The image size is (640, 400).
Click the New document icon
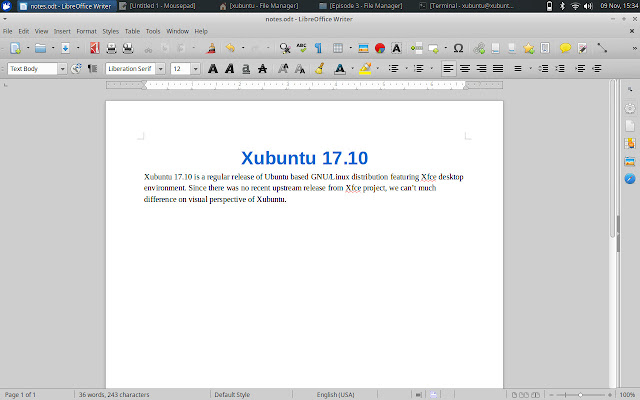click(15, 48)
